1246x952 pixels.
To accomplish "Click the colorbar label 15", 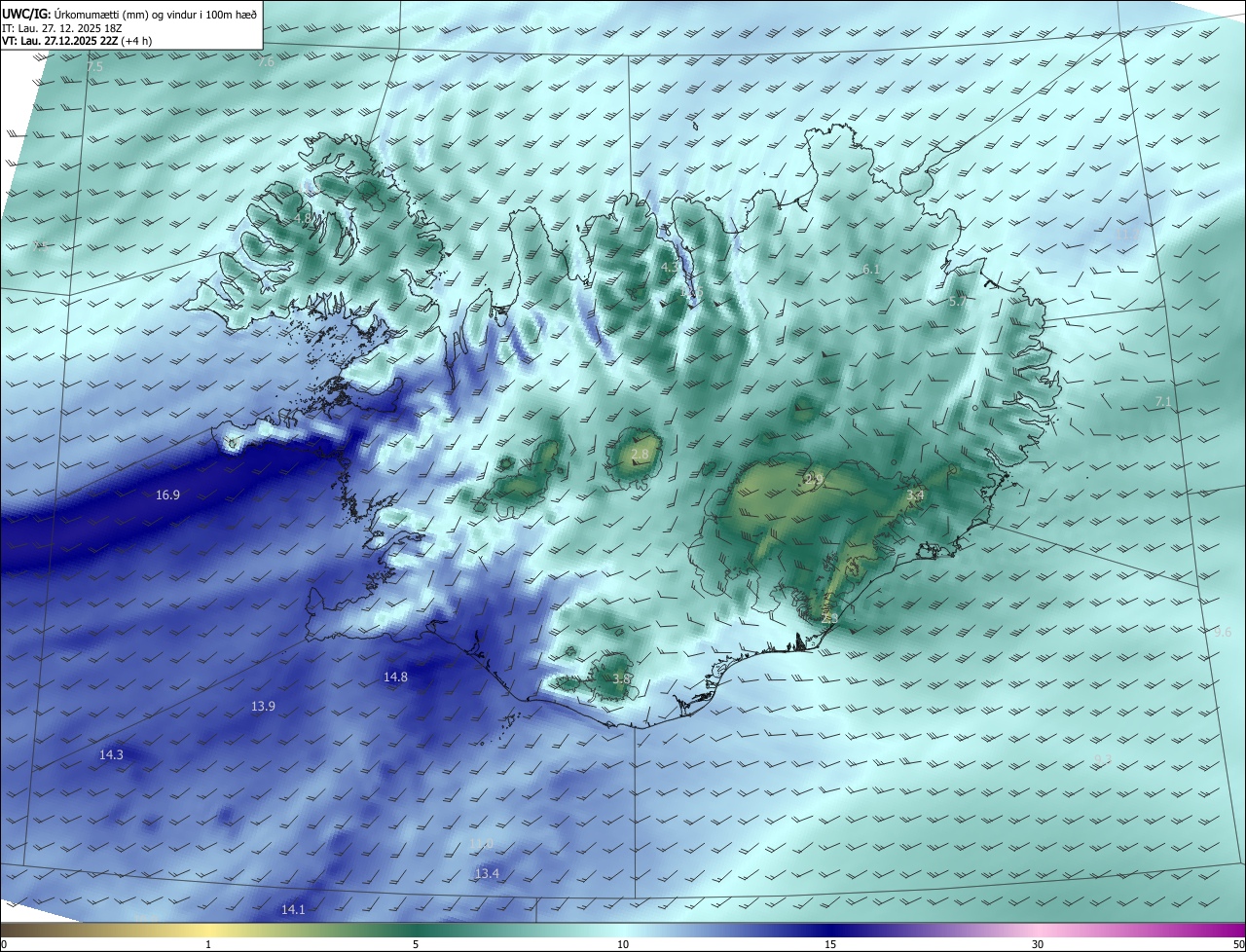I will point(830,944).
